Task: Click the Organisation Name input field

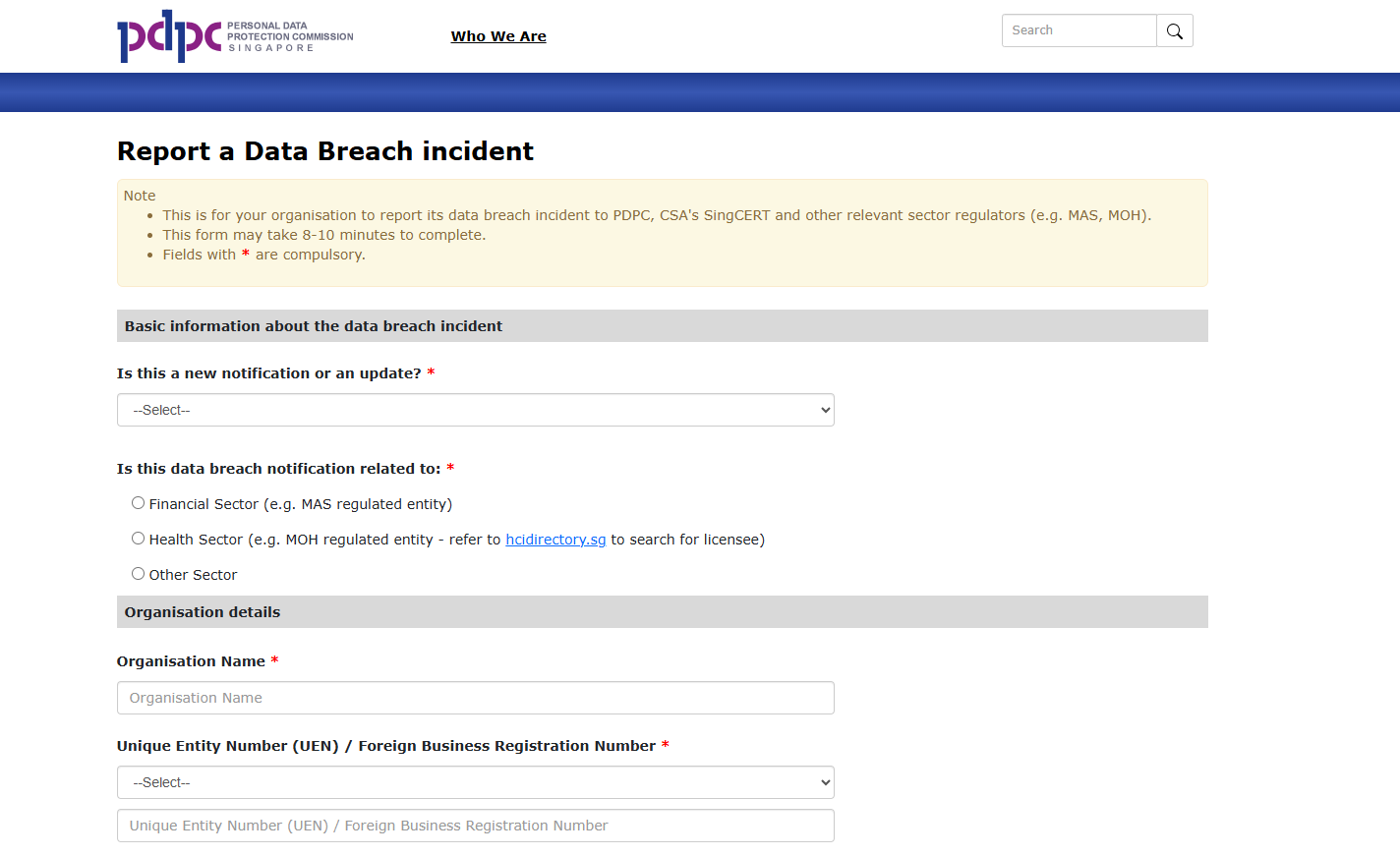Action: (475, 698)
